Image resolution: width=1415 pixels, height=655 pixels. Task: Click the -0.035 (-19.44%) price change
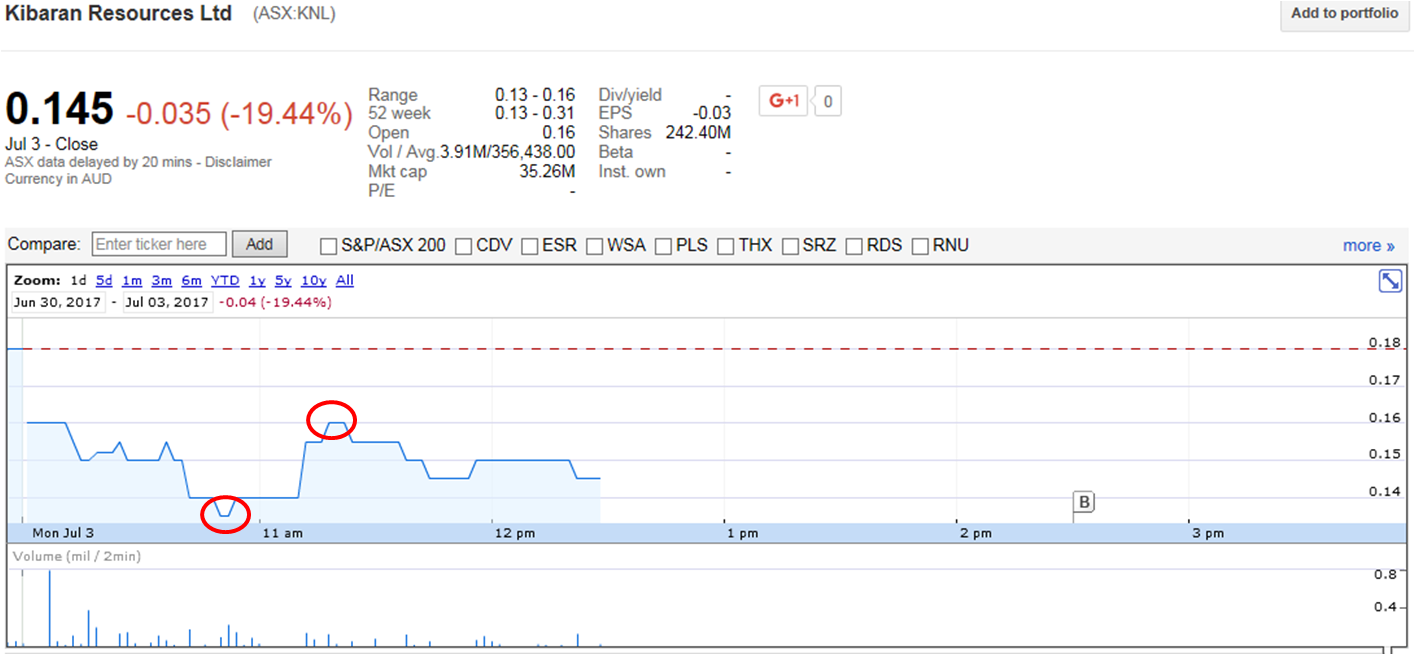(240, 114)
